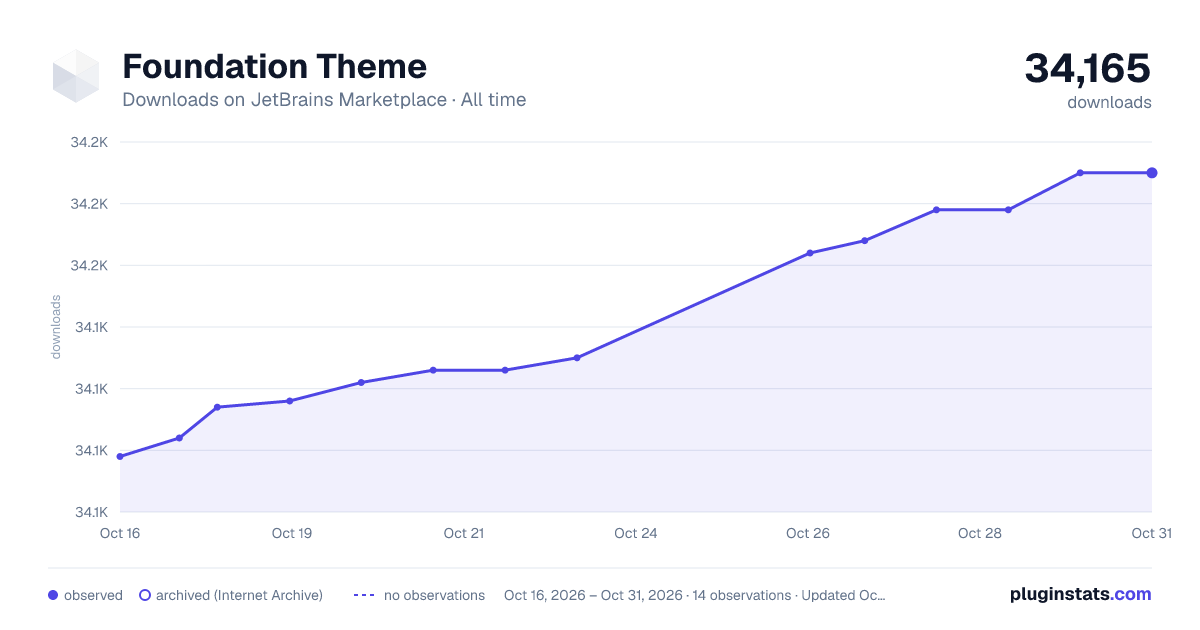Open the pluginstats.com link
The image size is (1200, 630).
click(1080, 594)
